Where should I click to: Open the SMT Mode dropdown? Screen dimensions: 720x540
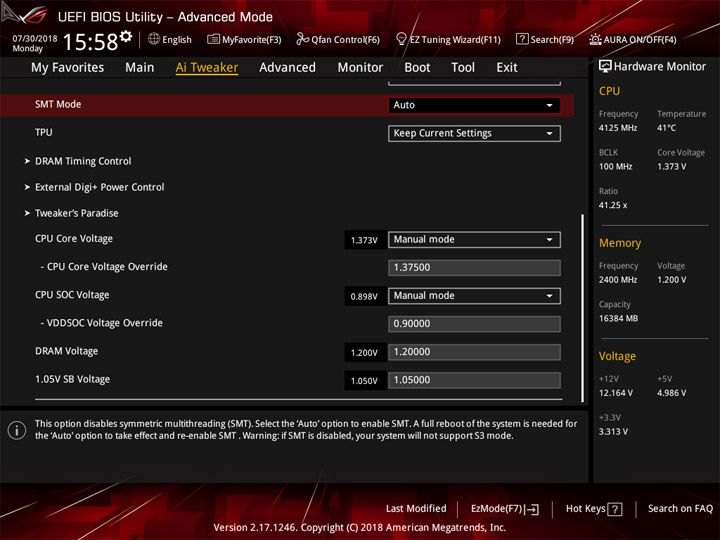474,105
